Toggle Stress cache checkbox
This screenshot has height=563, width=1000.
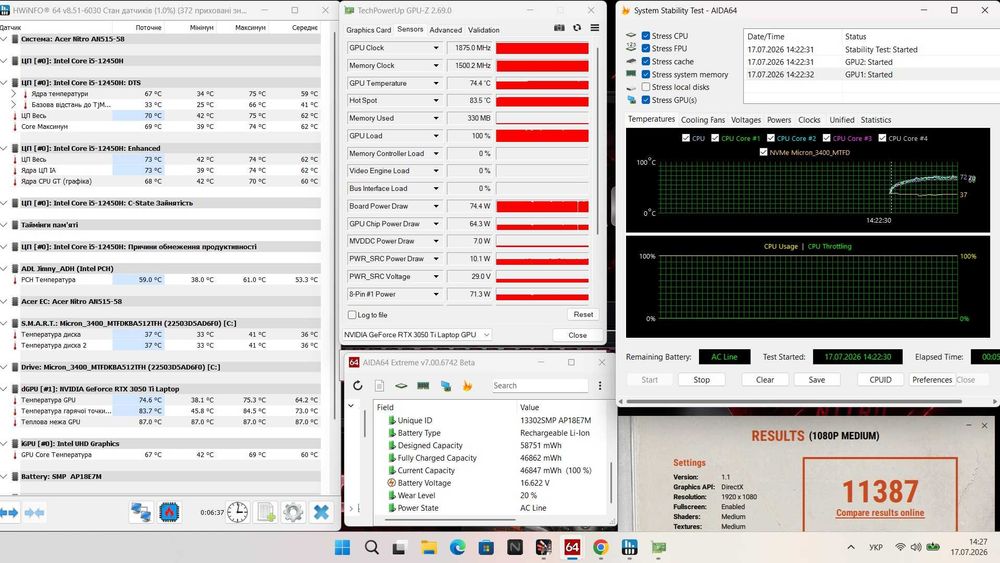click(x=646, y=62)
